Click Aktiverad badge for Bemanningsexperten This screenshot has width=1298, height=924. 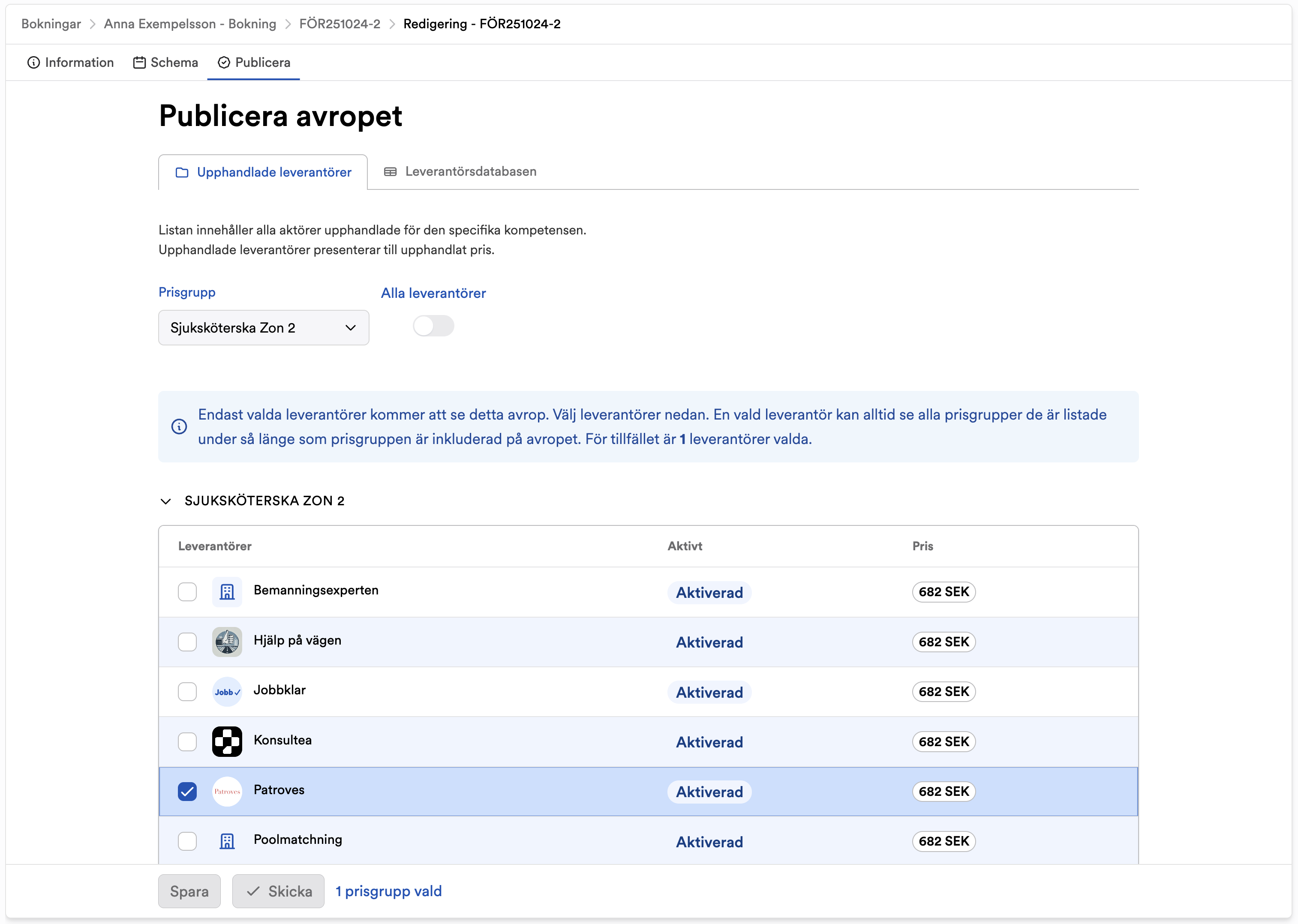point(709,592)
